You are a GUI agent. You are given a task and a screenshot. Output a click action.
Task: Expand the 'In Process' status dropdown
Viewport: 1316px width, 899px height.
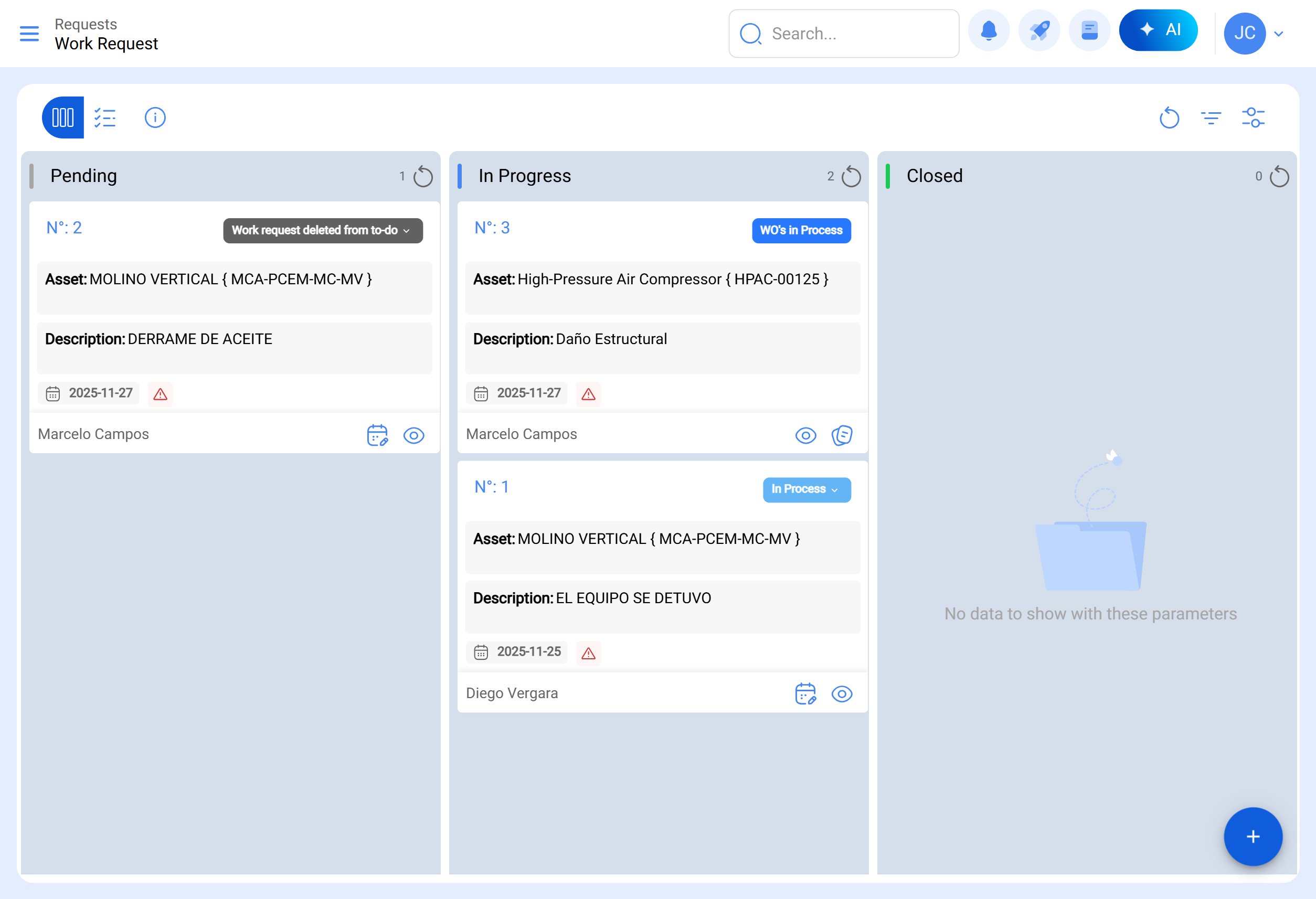(x=806, y=490)
